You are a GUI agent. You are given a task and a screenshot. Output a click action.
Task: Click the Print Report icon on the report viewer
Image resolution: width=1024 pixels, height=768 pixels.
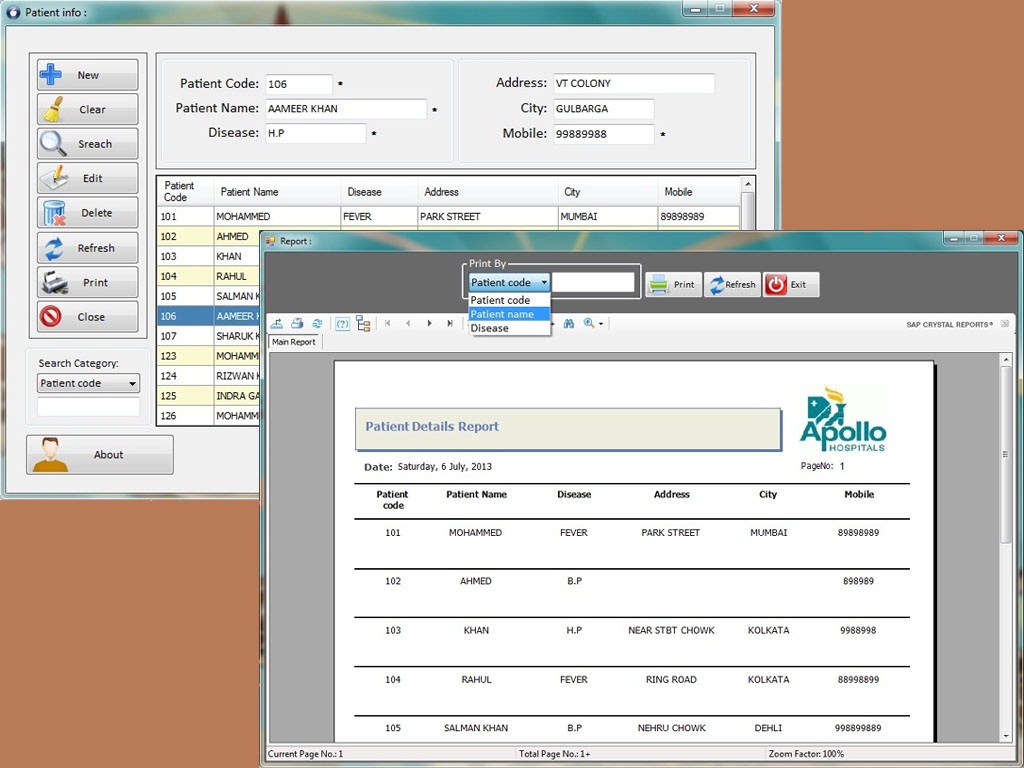tap(298, 323)
